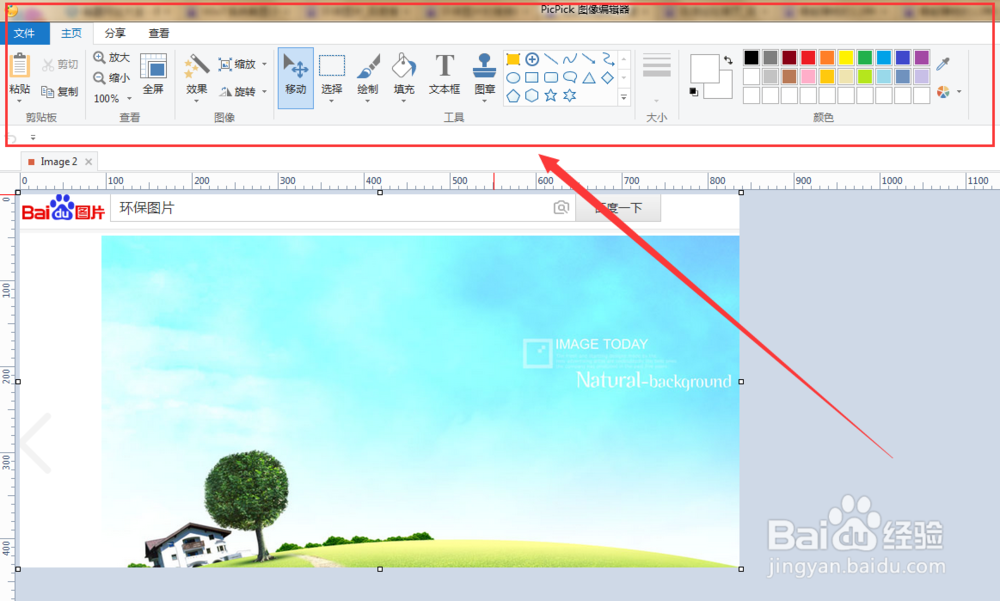Choose the purple color swatch

tap(922, 58)
